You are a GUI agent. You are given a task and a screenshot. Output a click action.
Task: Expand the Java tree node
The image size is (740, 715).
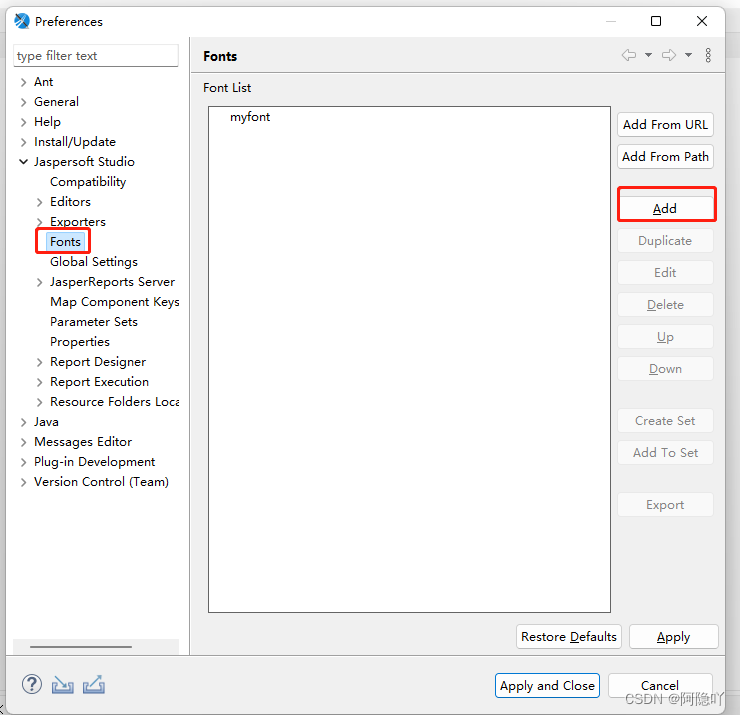[x=24, y=422]
